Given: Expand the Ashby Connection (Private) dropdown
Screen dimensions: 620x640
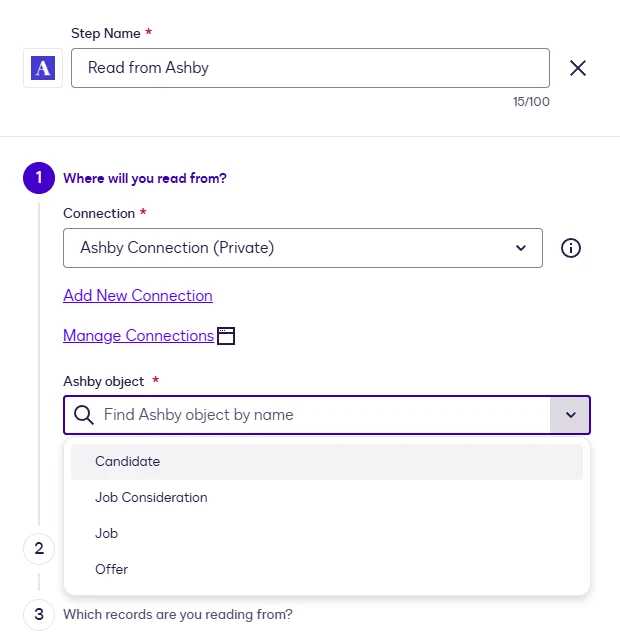Looking at the screenshot, I should point(303,248).
